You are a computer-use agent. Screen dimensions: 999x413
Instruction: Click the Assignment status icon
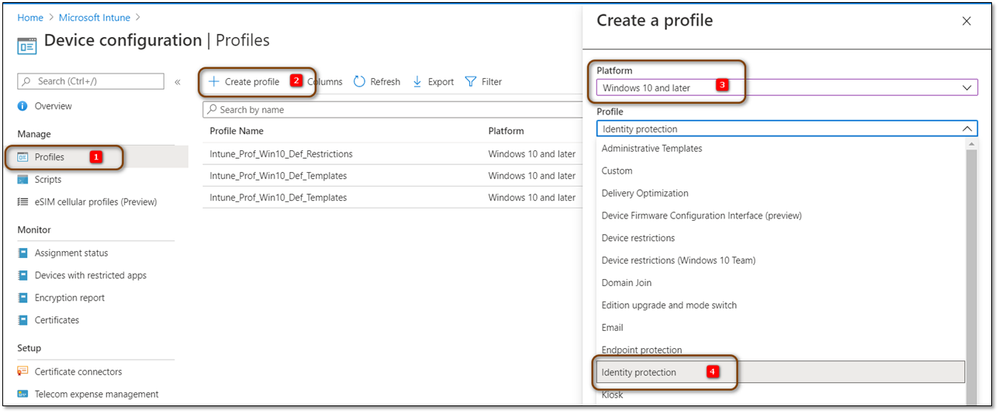(23, 253)
